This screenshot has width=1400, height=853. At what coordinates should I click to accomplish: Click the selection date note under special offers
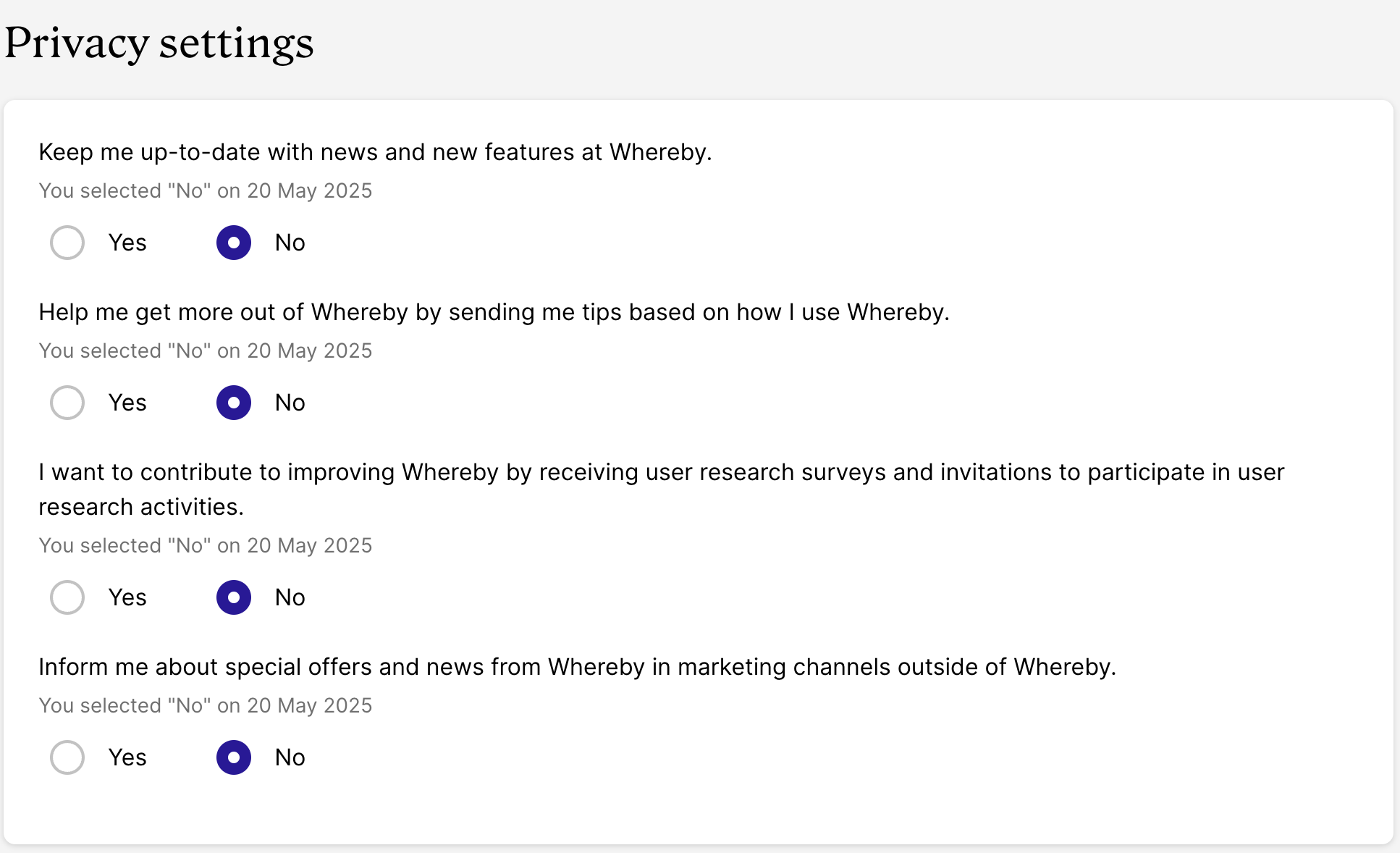click(206, 705)
